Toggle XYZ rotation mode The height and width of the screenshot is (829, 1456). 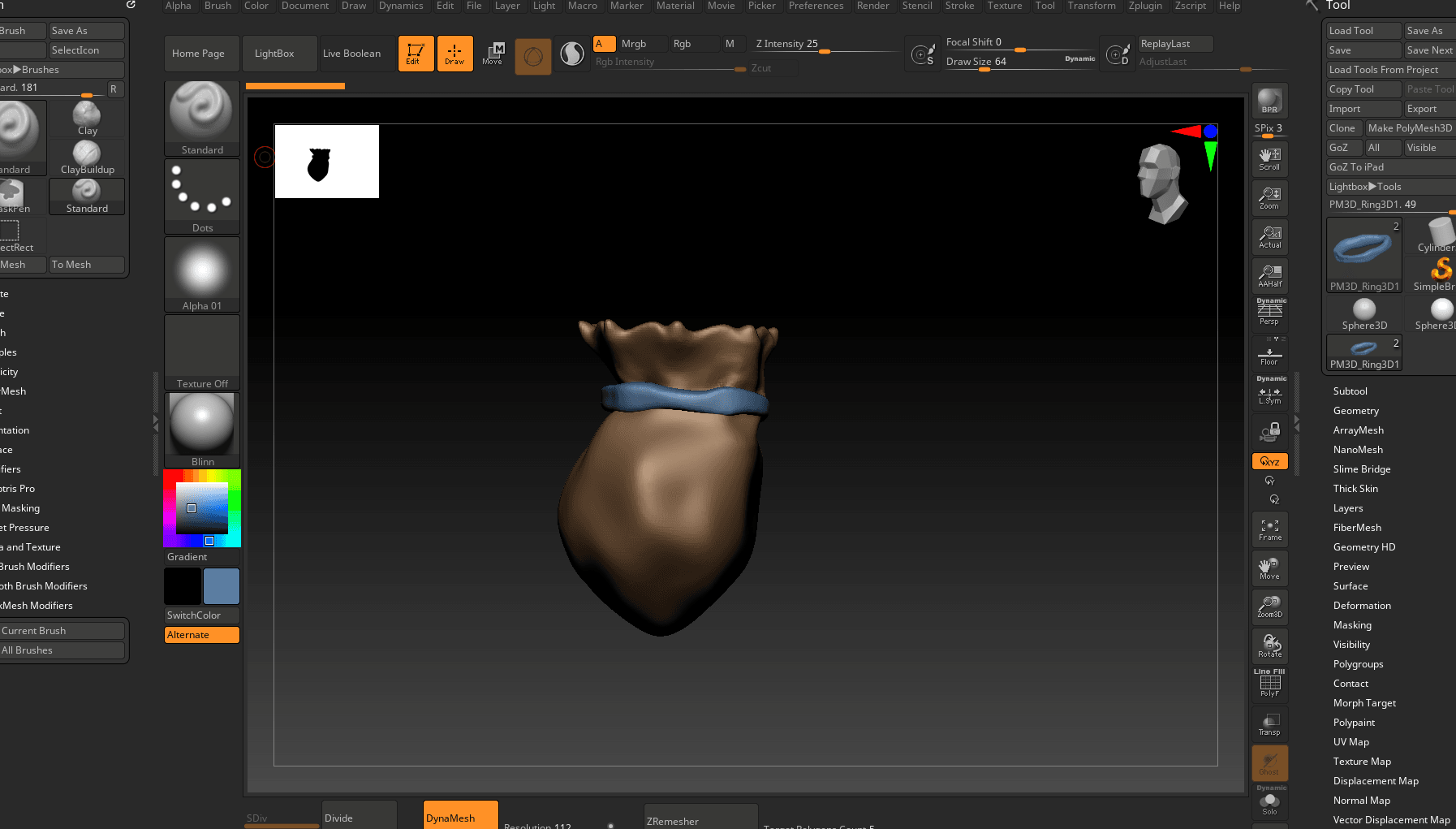(x=1269, y=461)
